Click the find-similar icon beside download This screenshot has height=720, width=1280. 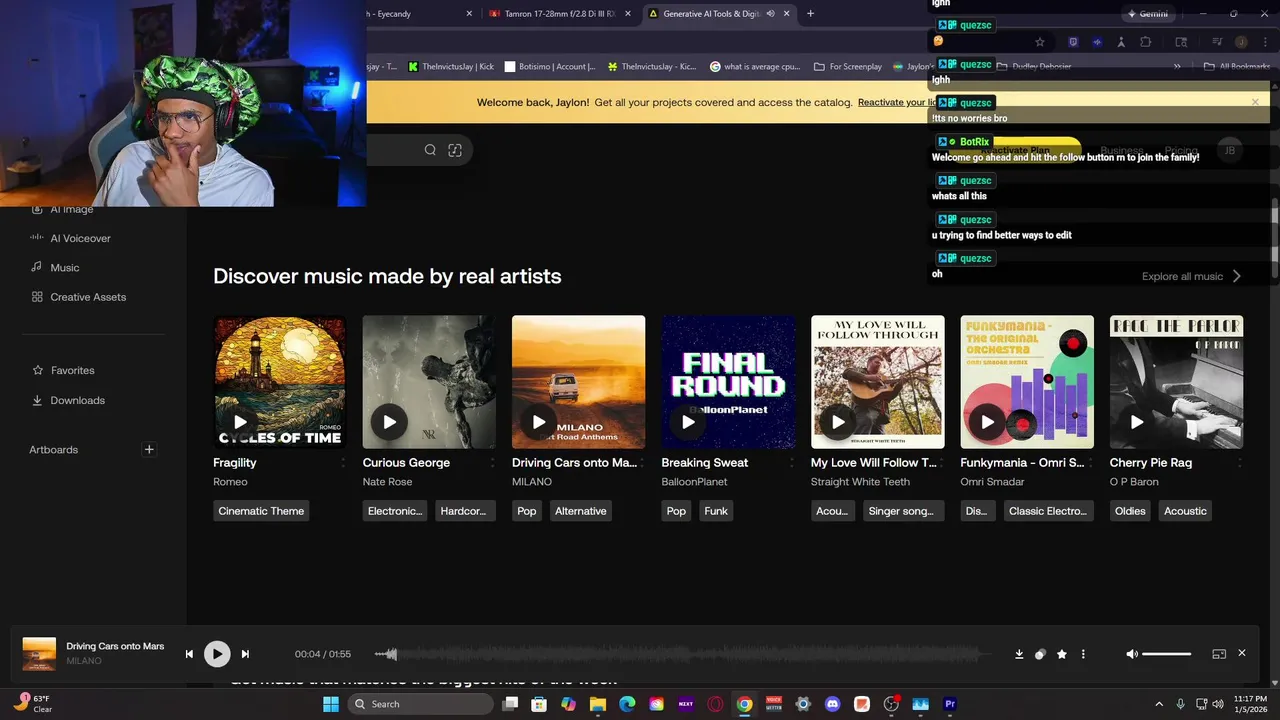[x=1040, y=654]
